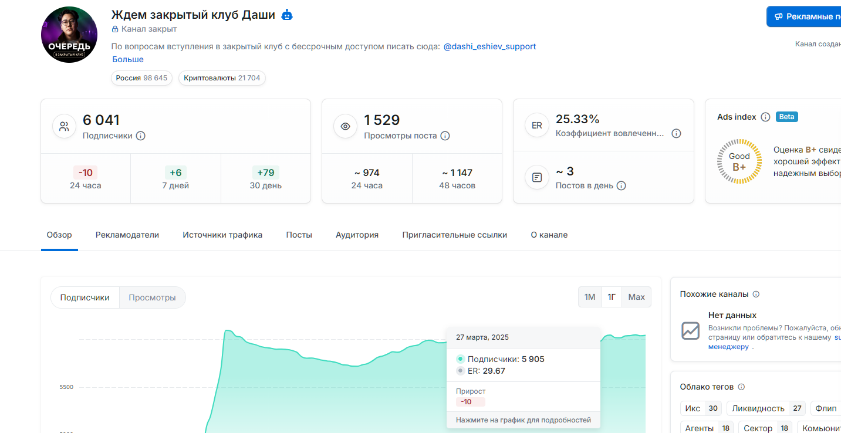Open the О канале tab
This screenshot has width=841, height=433.
point(549,235)
